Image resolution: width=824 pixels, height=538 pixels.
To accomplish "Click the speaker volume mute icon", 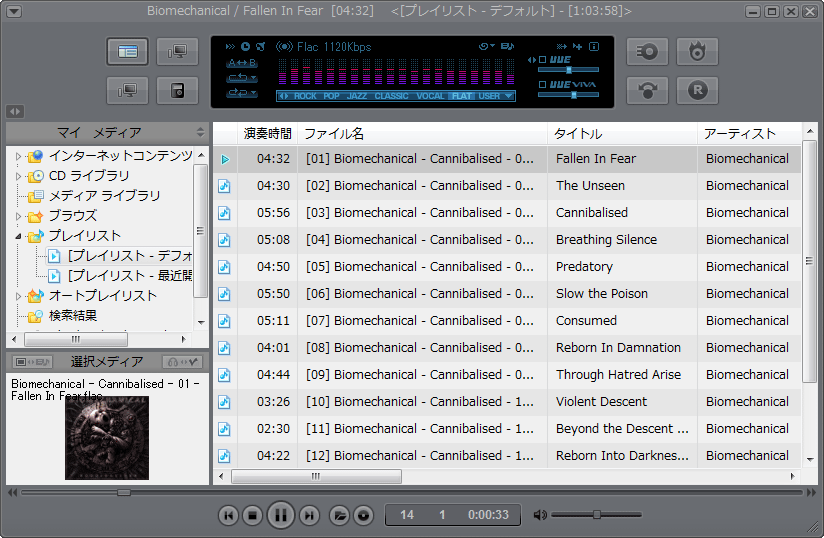I will 540,515.
